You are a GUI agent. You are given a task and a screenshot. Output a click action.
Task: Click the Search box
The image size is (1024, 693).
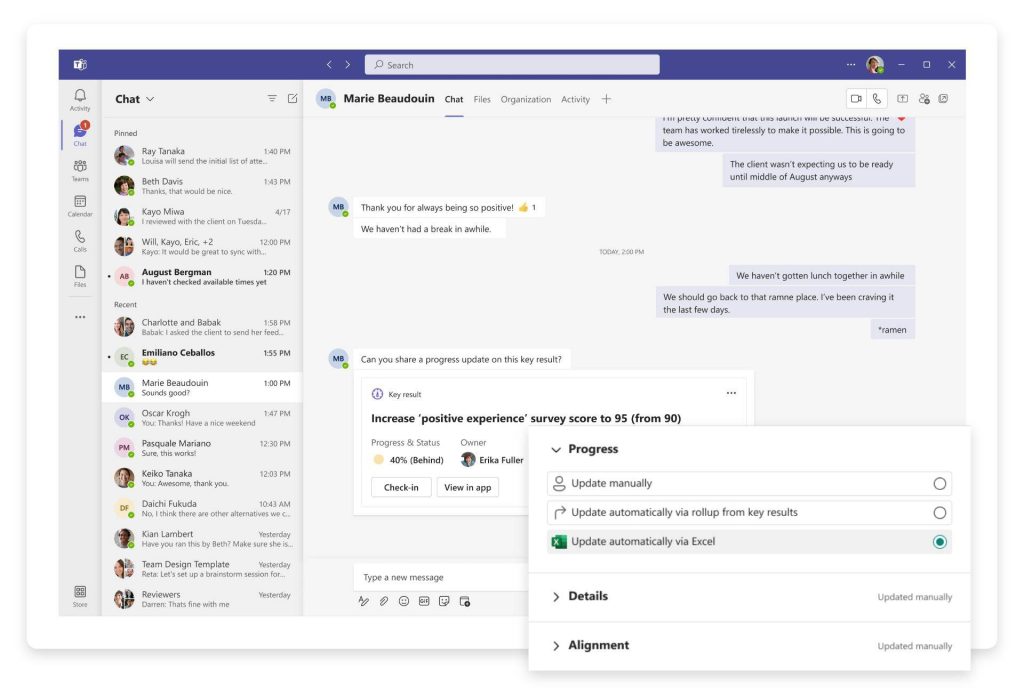click(x=512, y=65)
